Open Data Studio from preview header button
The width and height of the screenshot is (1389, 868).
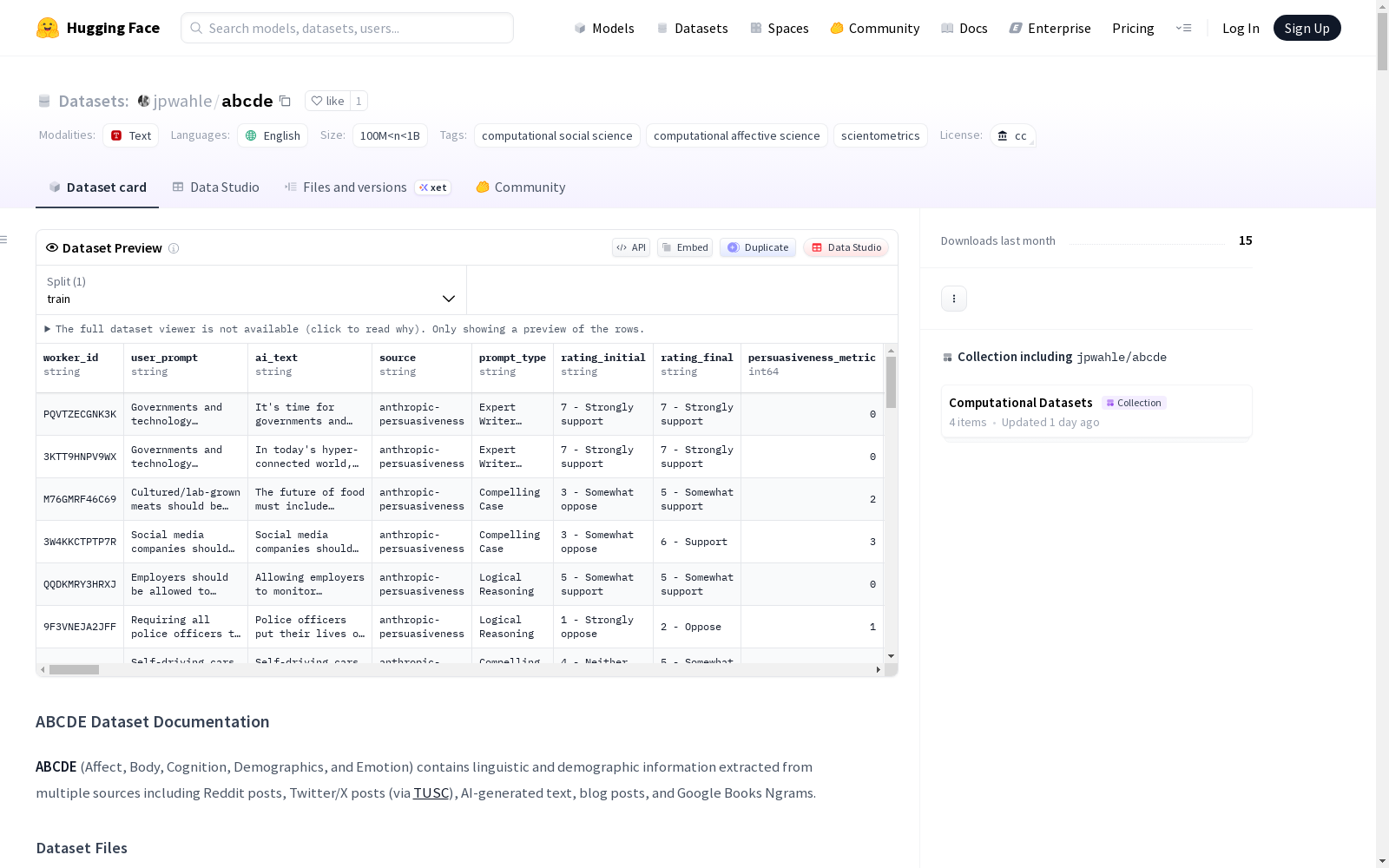click(x=846, y=247)
